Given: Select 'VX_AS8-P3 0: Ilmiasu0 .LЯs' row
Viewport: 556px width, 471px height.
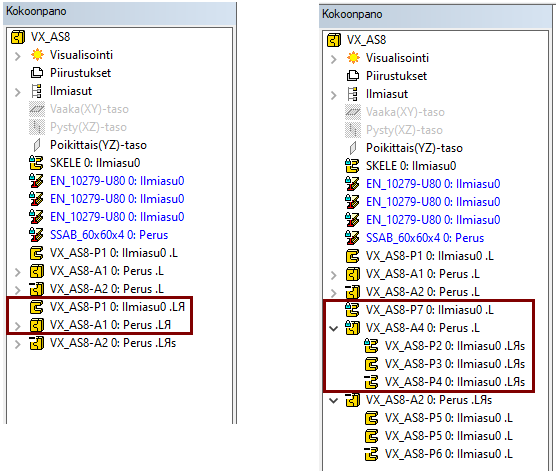Looking at the screenshot, I should [455, 364].
